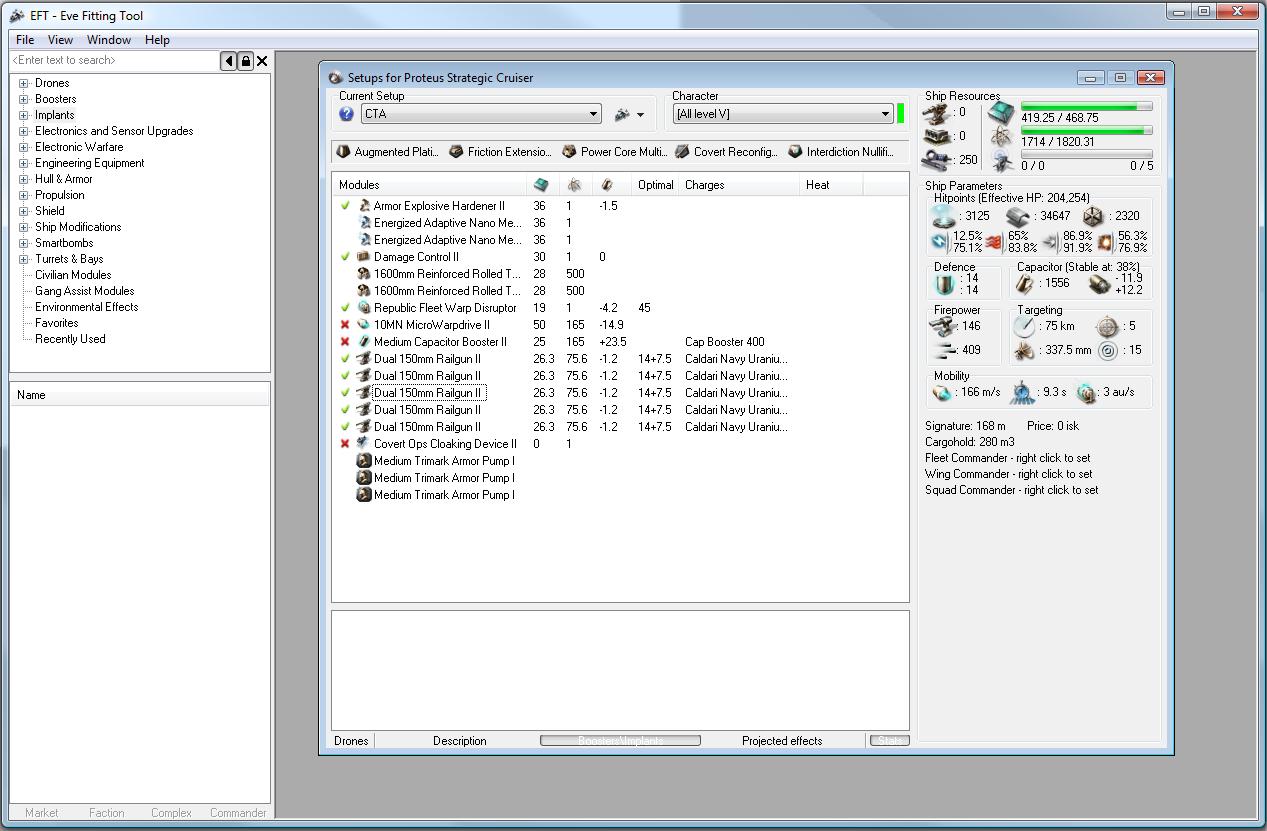Toggle first Dual 150mm Railgun II checkmark
1267x831 pixels.
tap(345, 359)
